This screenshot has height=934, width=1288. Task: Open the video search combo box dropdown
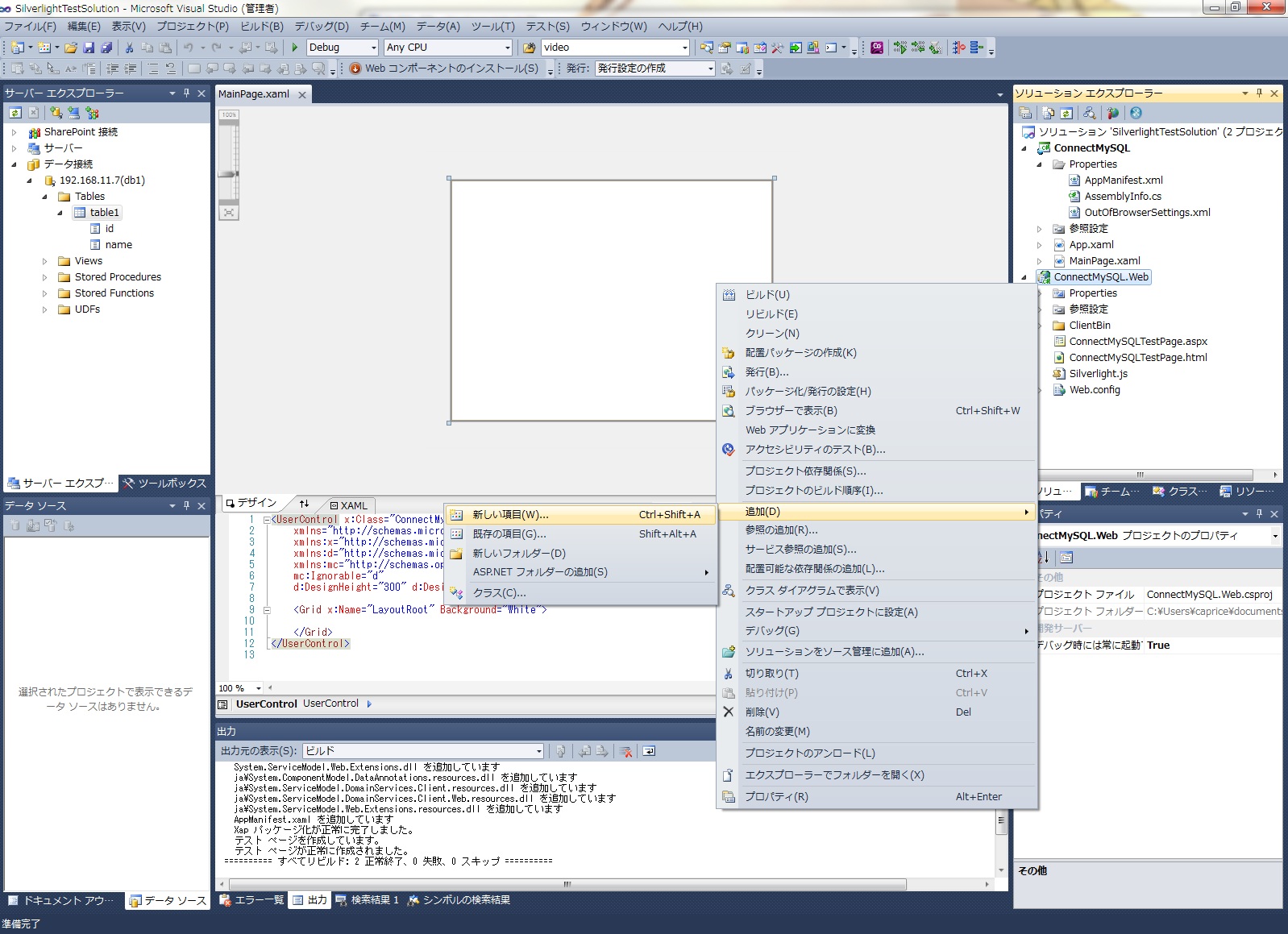pyautogui.click(x=685, y=48)
